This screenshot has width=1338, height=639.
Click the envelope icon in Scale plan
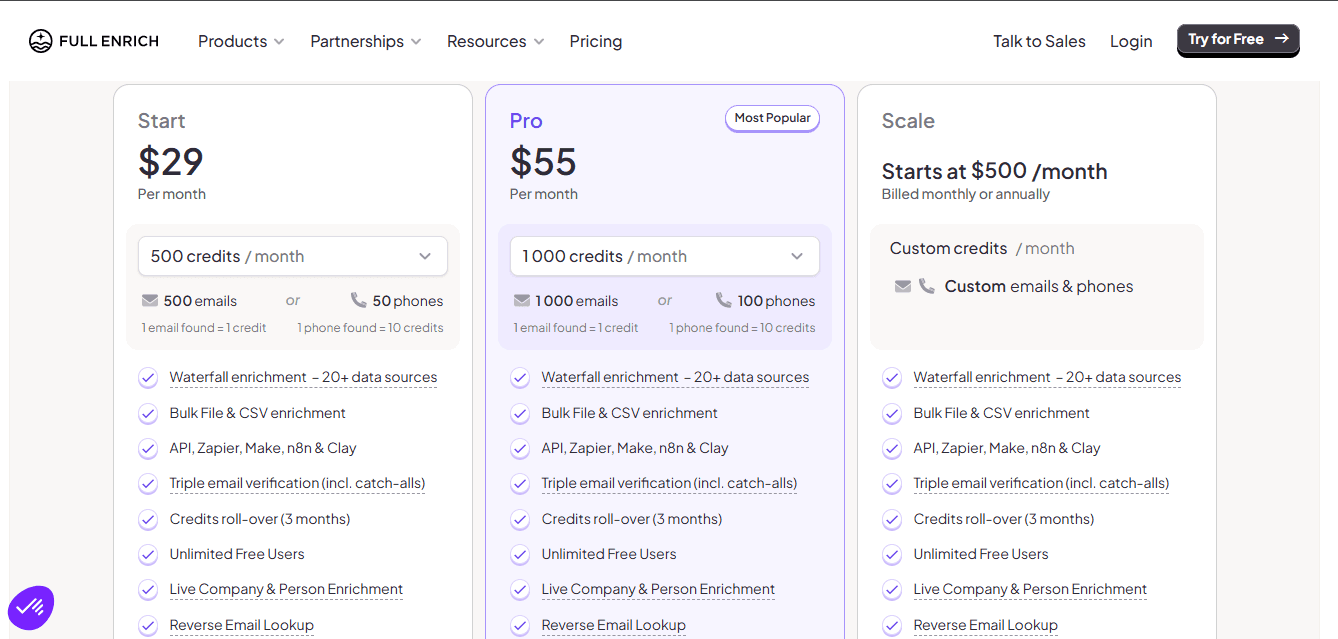(x=903, y=286)
